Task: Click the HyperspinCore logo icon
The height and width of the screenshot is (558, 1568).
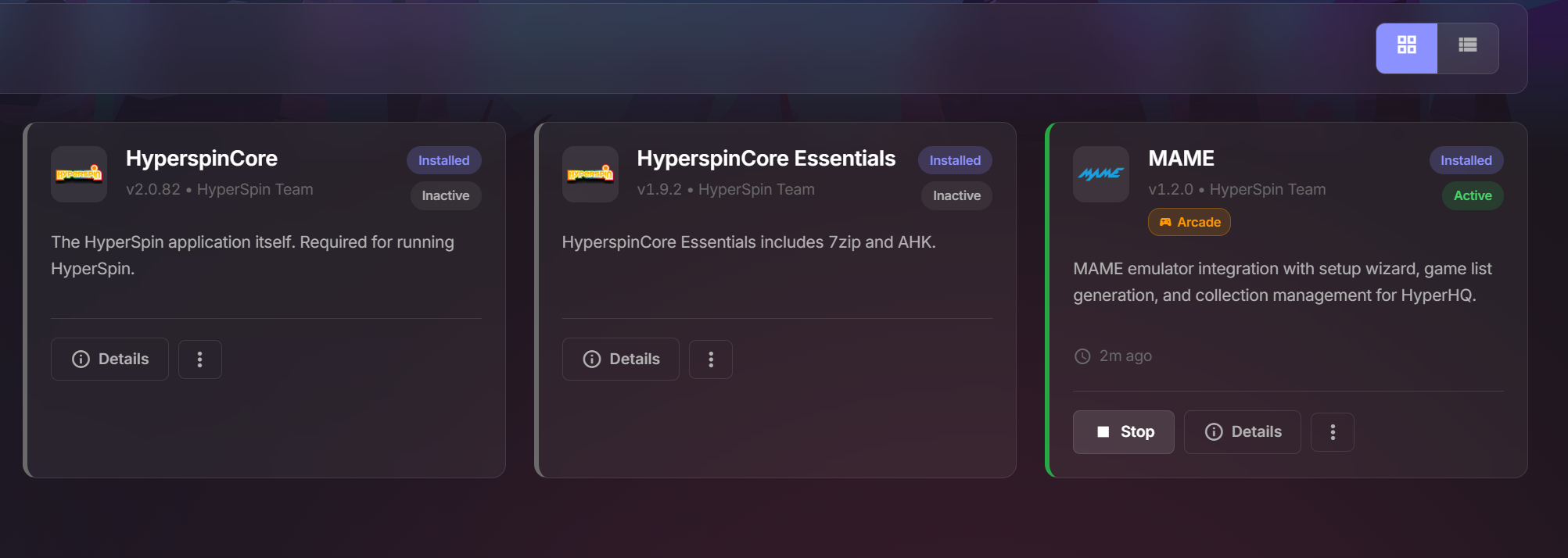Action: (x=79, y=174)
